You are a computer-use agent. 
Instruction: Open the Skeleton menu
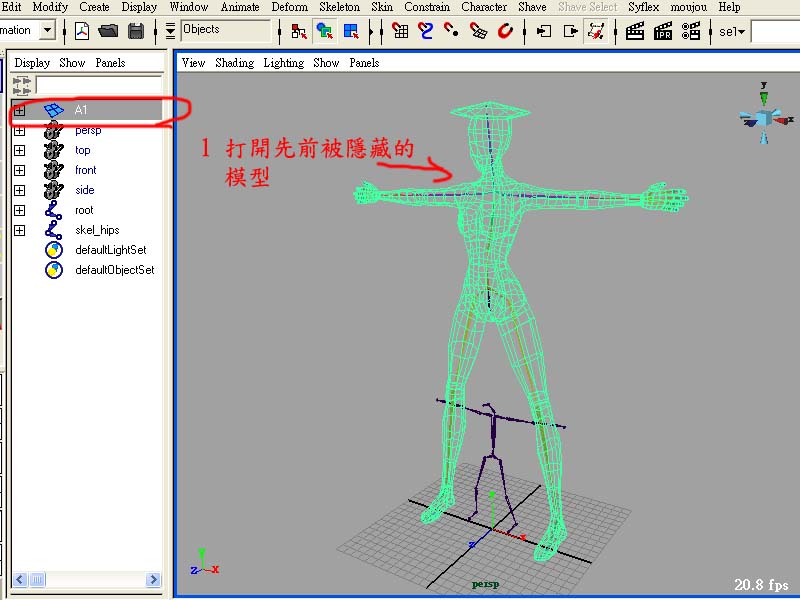[x=339, y=7]
